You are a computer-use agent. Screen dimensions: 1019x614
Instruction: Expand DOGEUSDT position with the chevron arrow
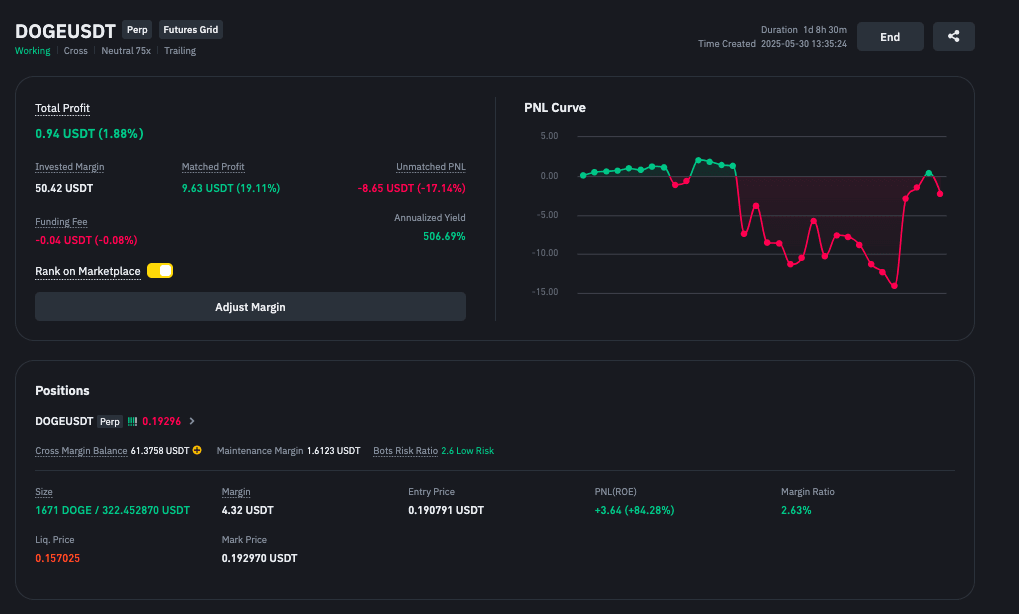pyautogui.click(x=192, y=422)
